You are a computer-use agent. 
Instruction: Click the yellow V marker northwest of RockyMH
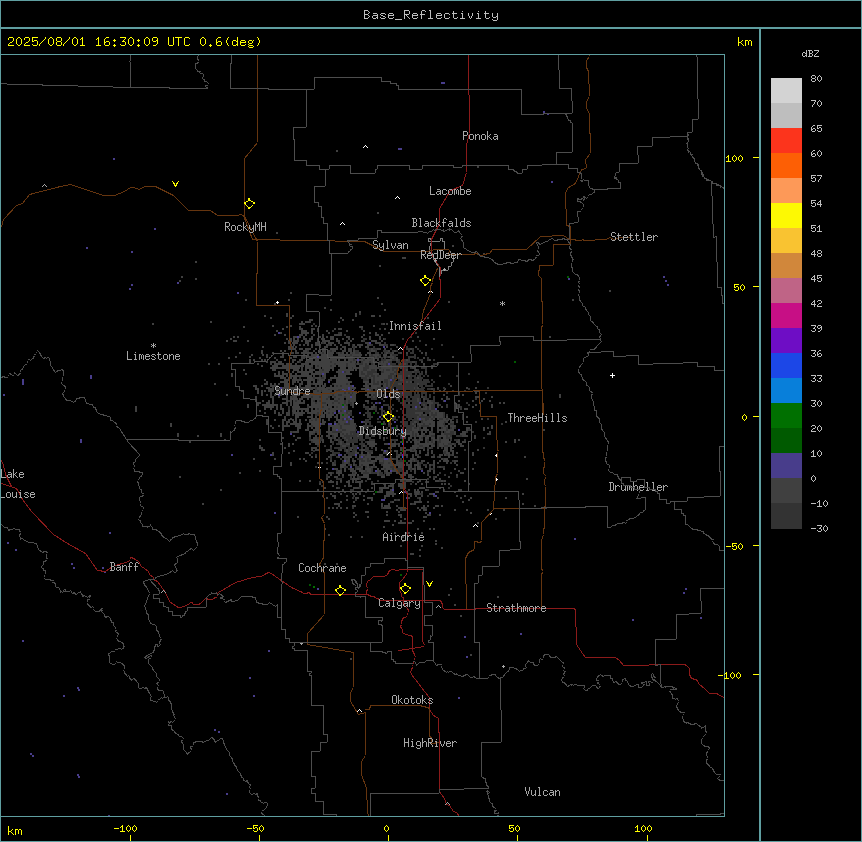pyautogui.click(x=175, y=184)
